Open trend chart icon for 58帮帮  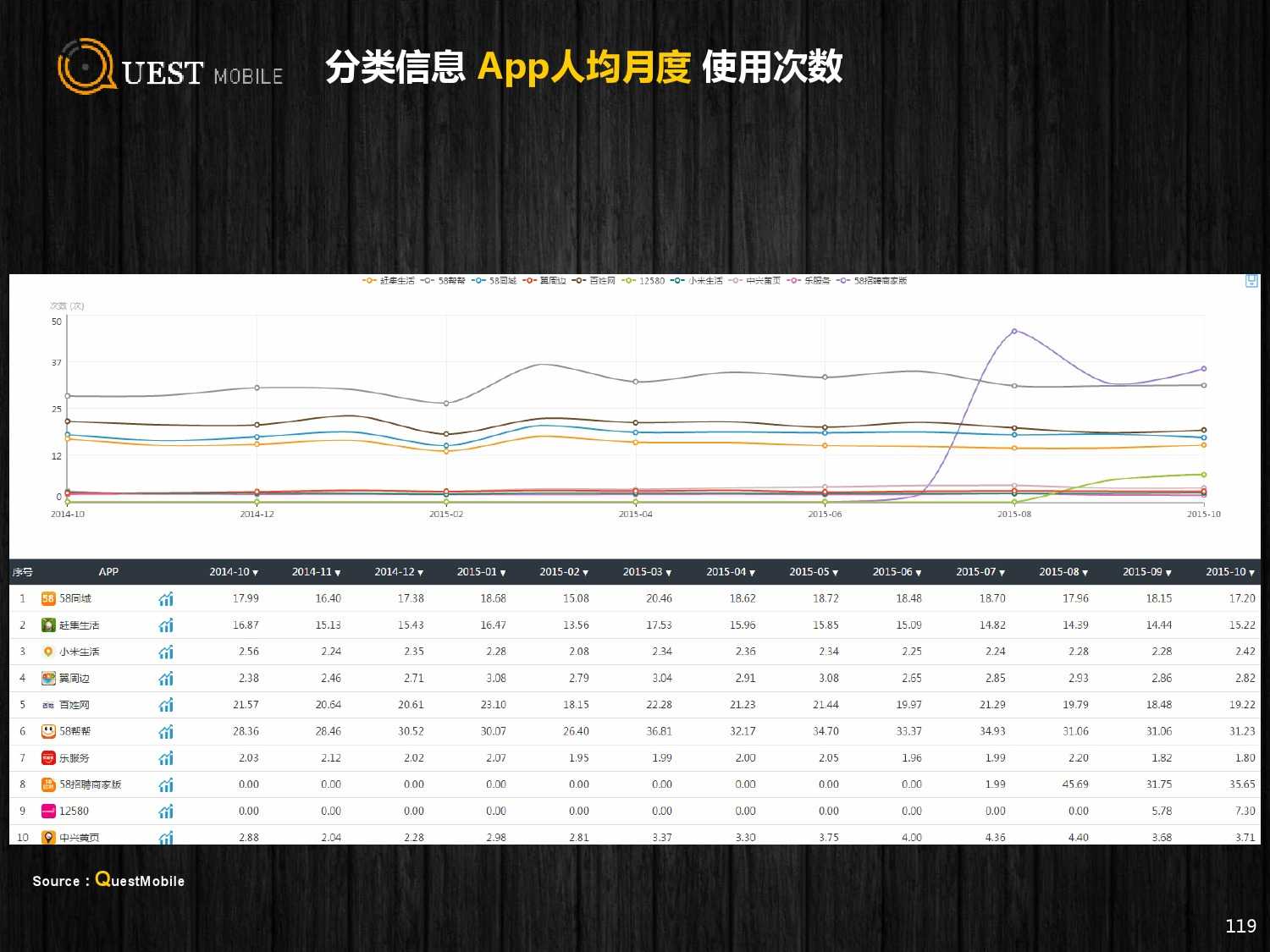166,732
